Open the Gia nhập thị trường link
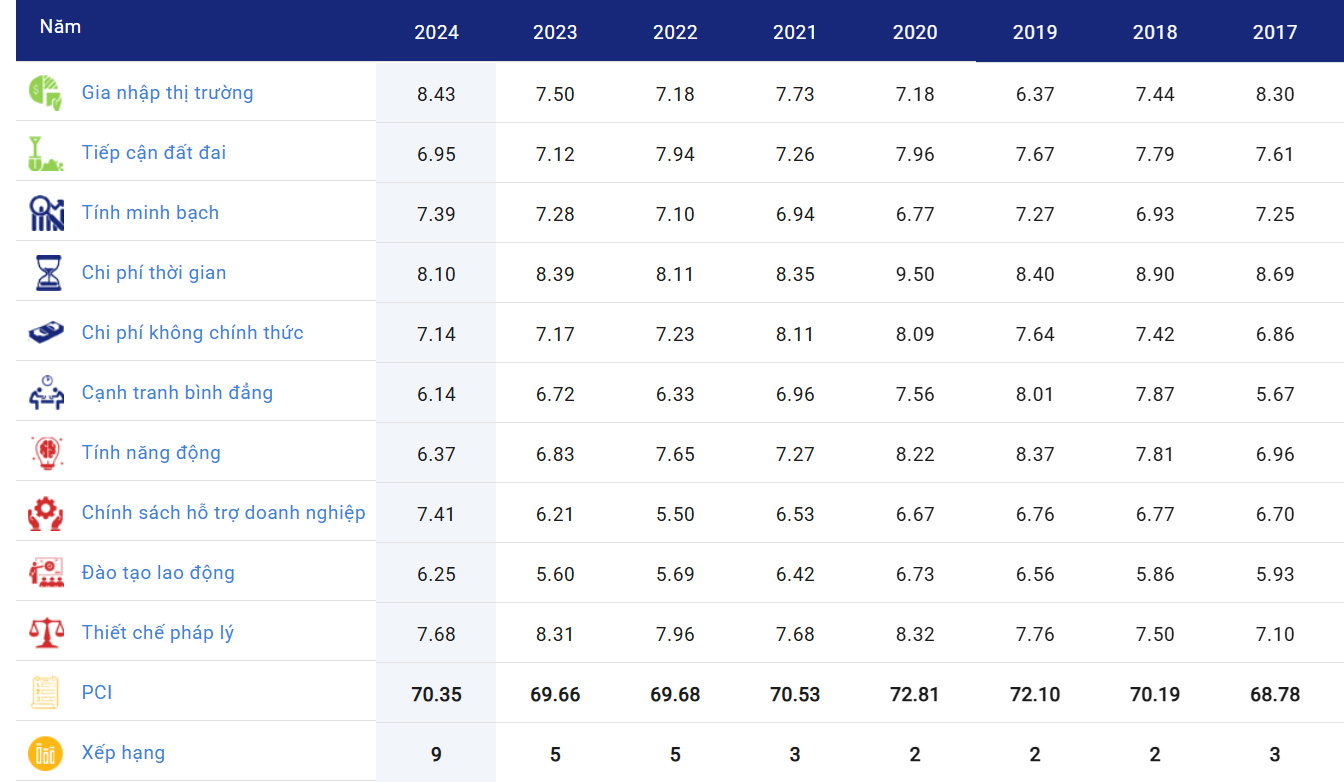Screen dimensions: 1344x782 pyautogui.click(x=167, y=93)
